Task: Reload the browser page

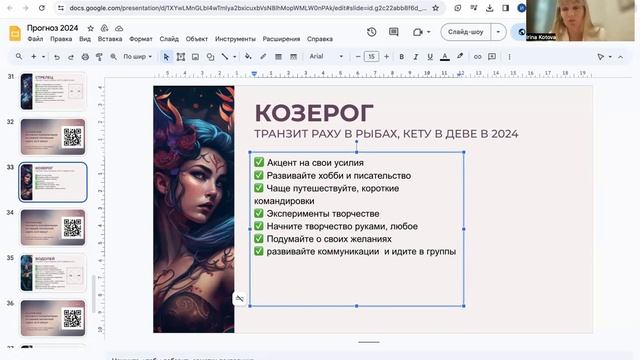Action: (x=42, y=8)
